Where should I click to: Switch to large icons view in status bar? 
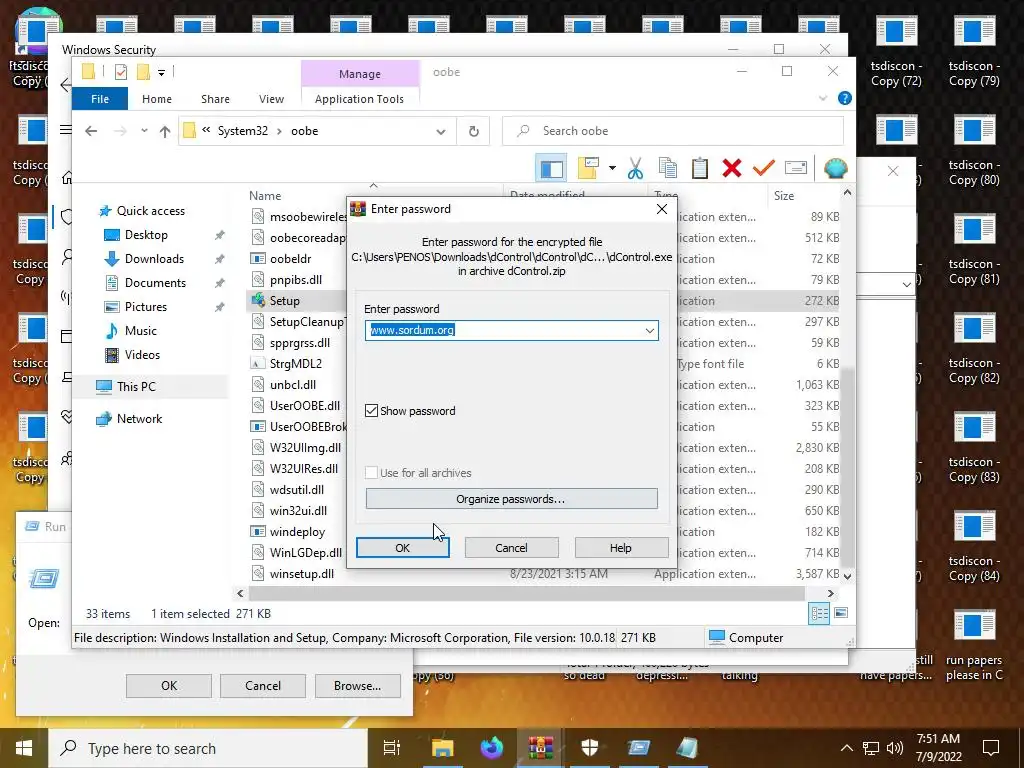841,613
